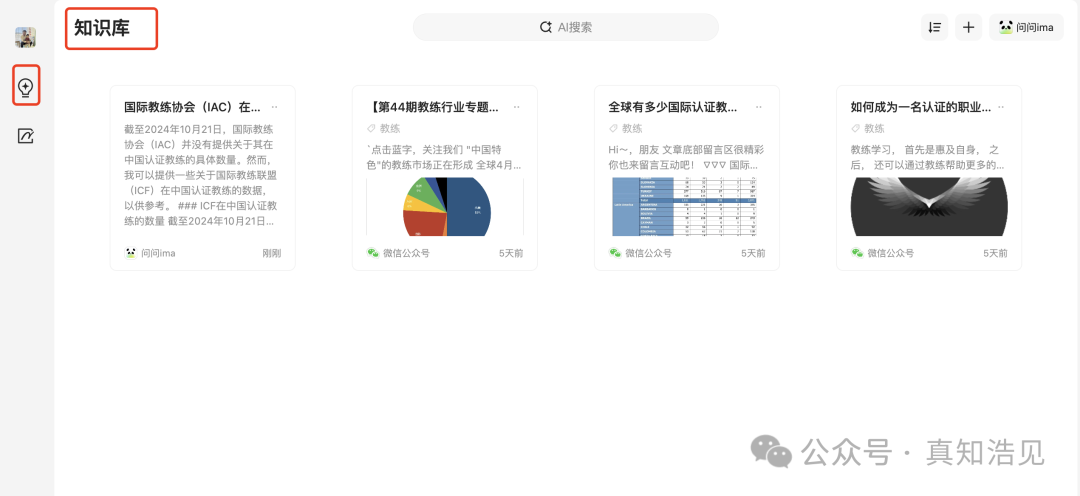
Task: Open more options on 第44期教练行业专题 card
Action: pyautogui.click(x=517, y=107)
